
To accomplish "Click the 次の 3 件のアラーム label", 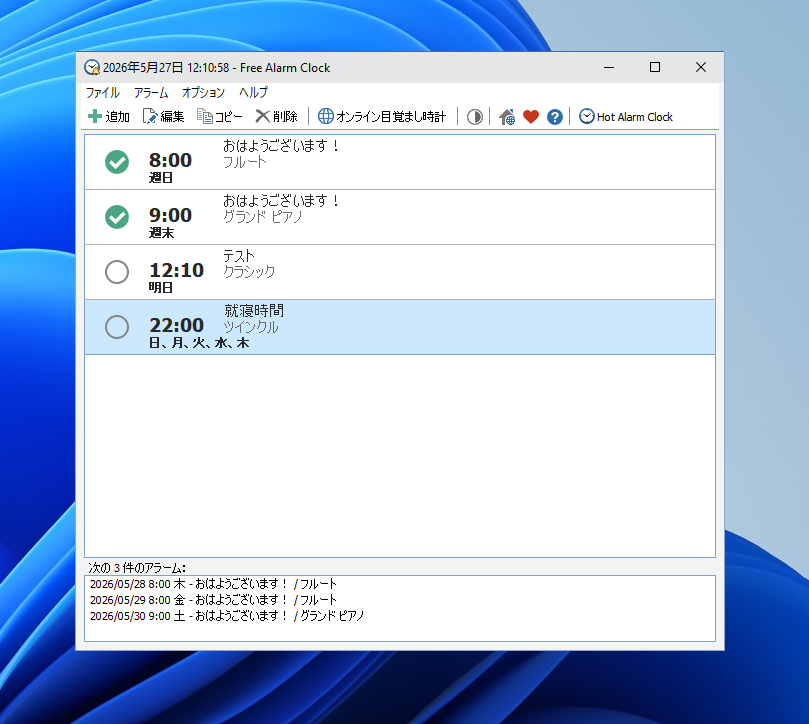I will 137,568.
